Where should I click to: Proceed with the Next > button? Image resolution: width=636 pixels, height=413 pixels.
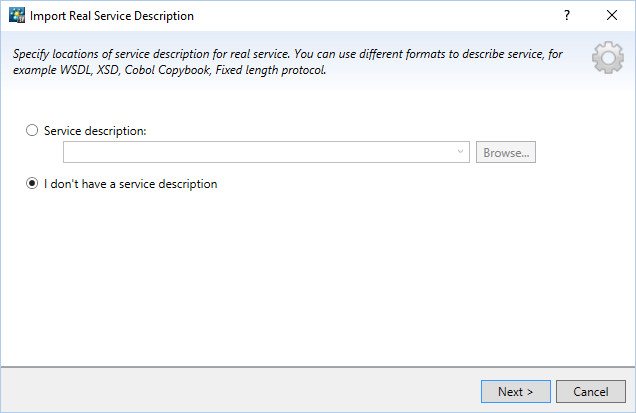[x=515, y=392]
